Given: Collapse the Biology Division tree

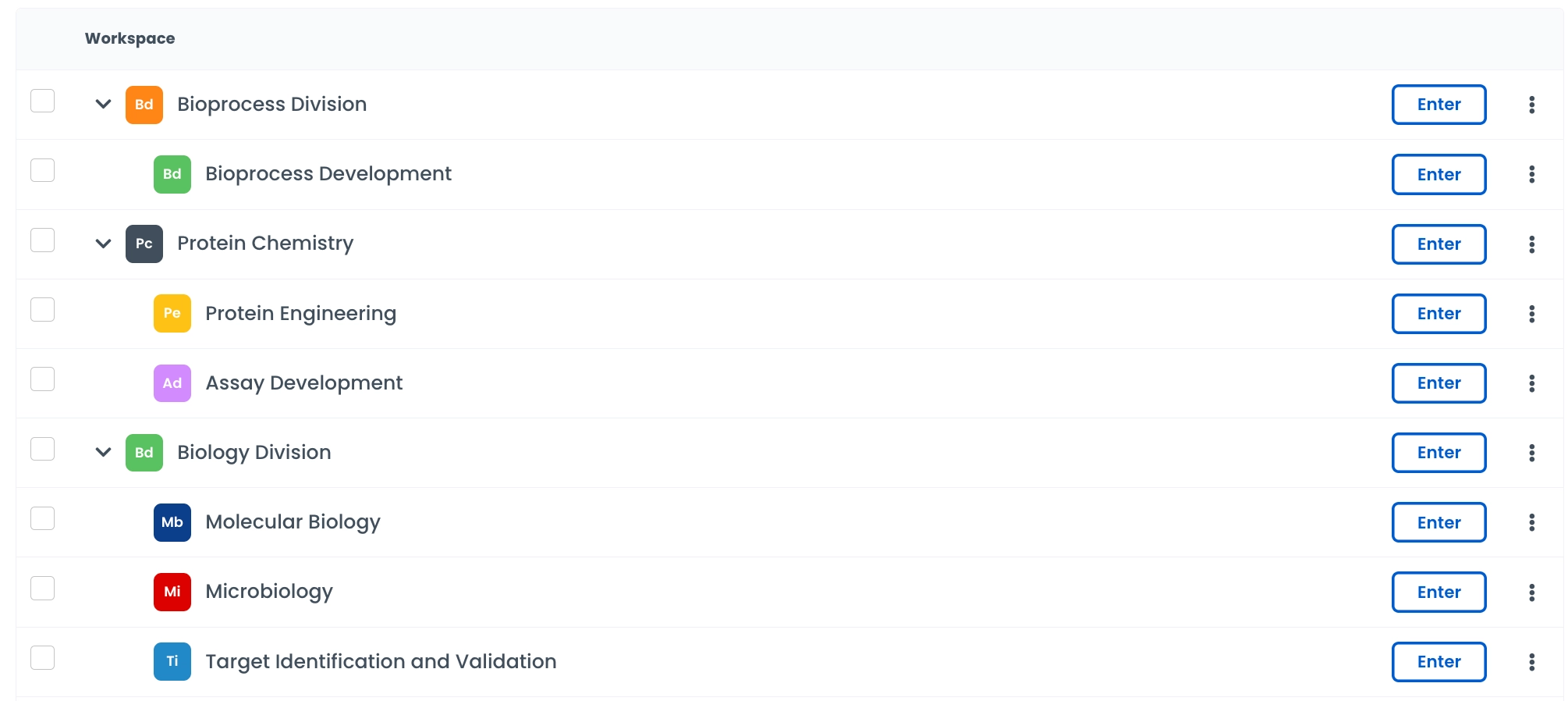Looking at the screenshot, I should pyautogui.click(x=103, y=452).
